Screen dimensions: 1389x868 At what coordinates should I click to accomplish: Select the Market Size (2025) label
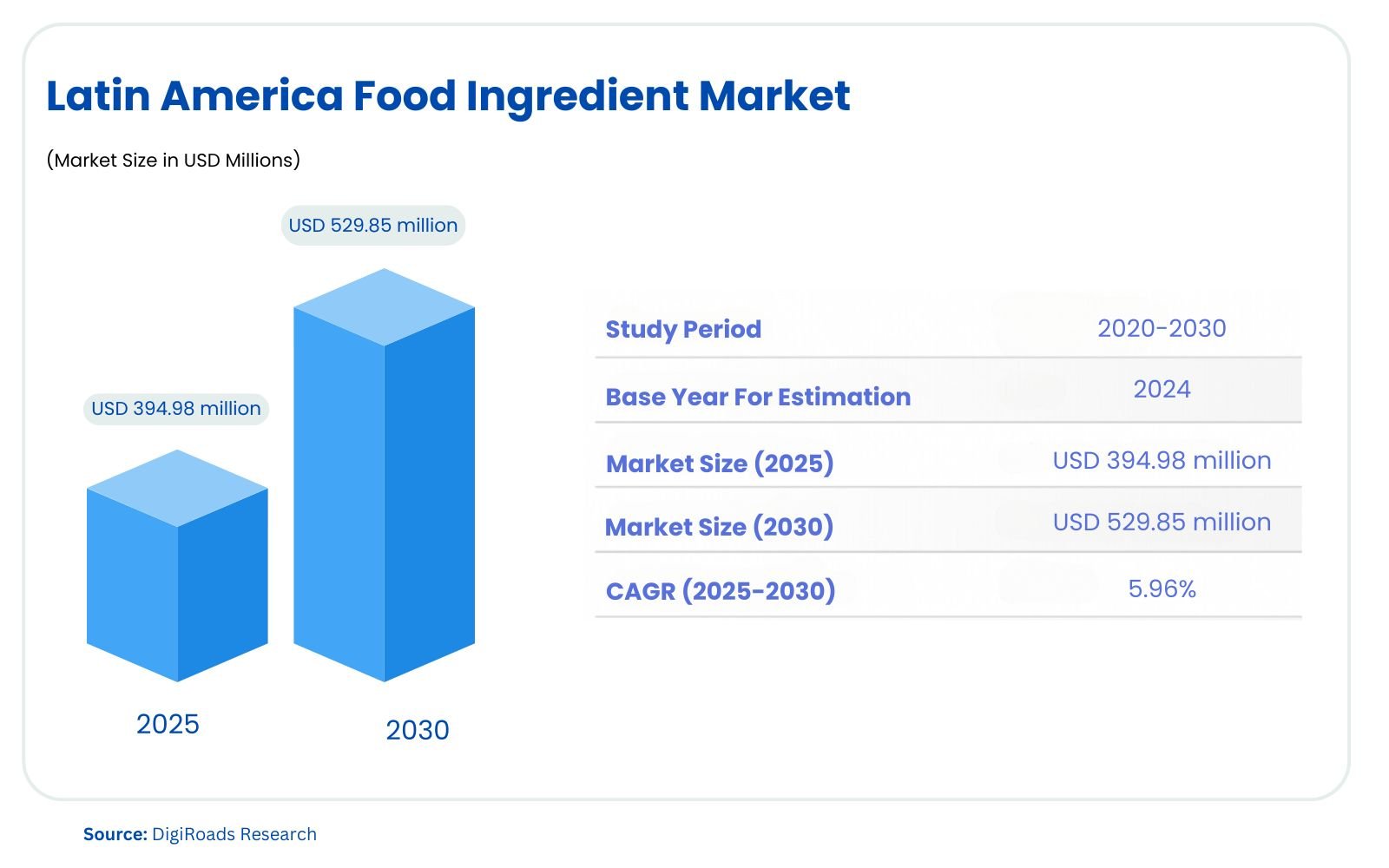[720, 464]
